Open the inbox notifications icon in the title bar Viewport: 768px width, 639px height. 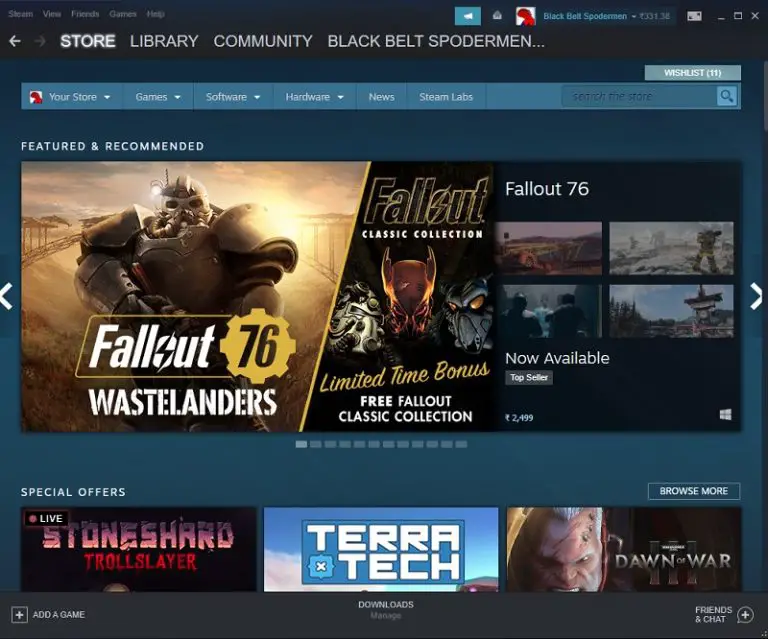[497, 16]
